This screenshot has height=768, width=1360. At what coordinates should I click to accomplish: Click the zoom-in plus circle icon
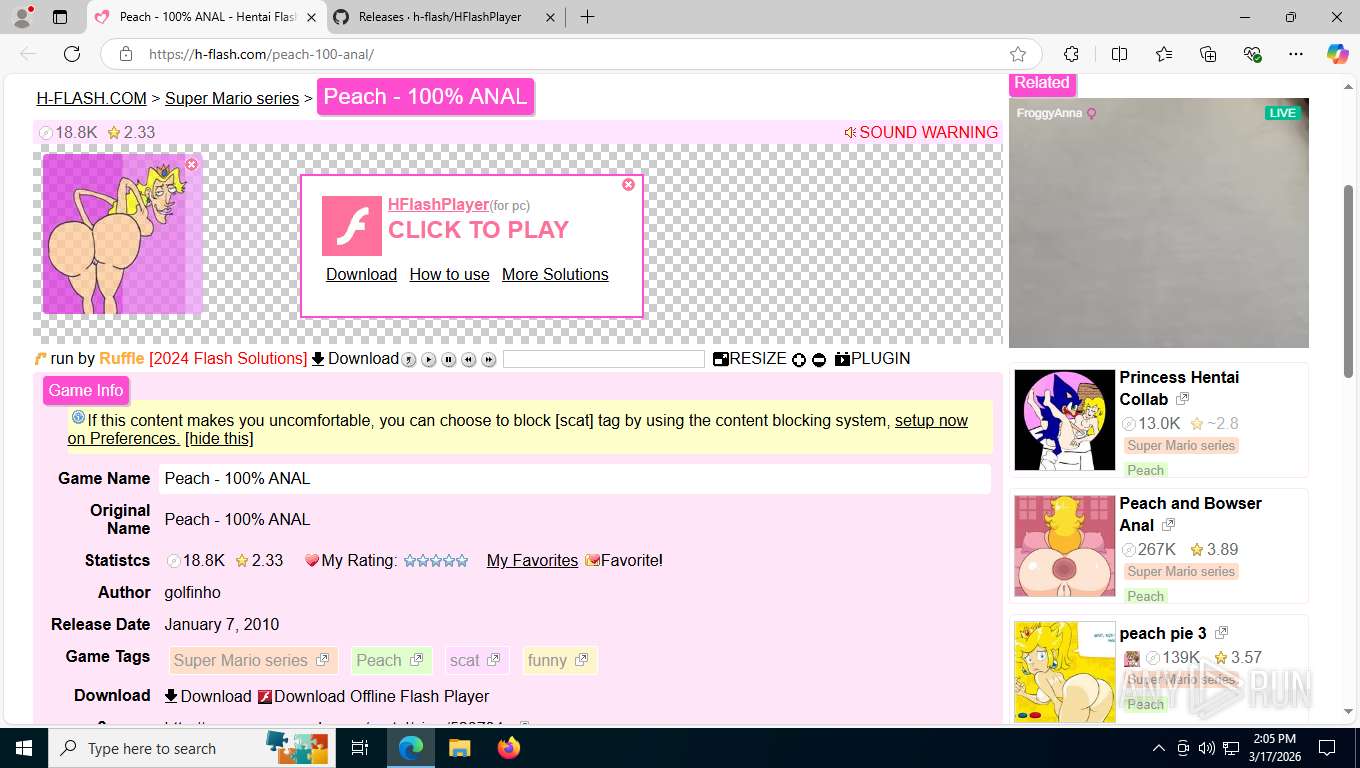coord(799,360)
